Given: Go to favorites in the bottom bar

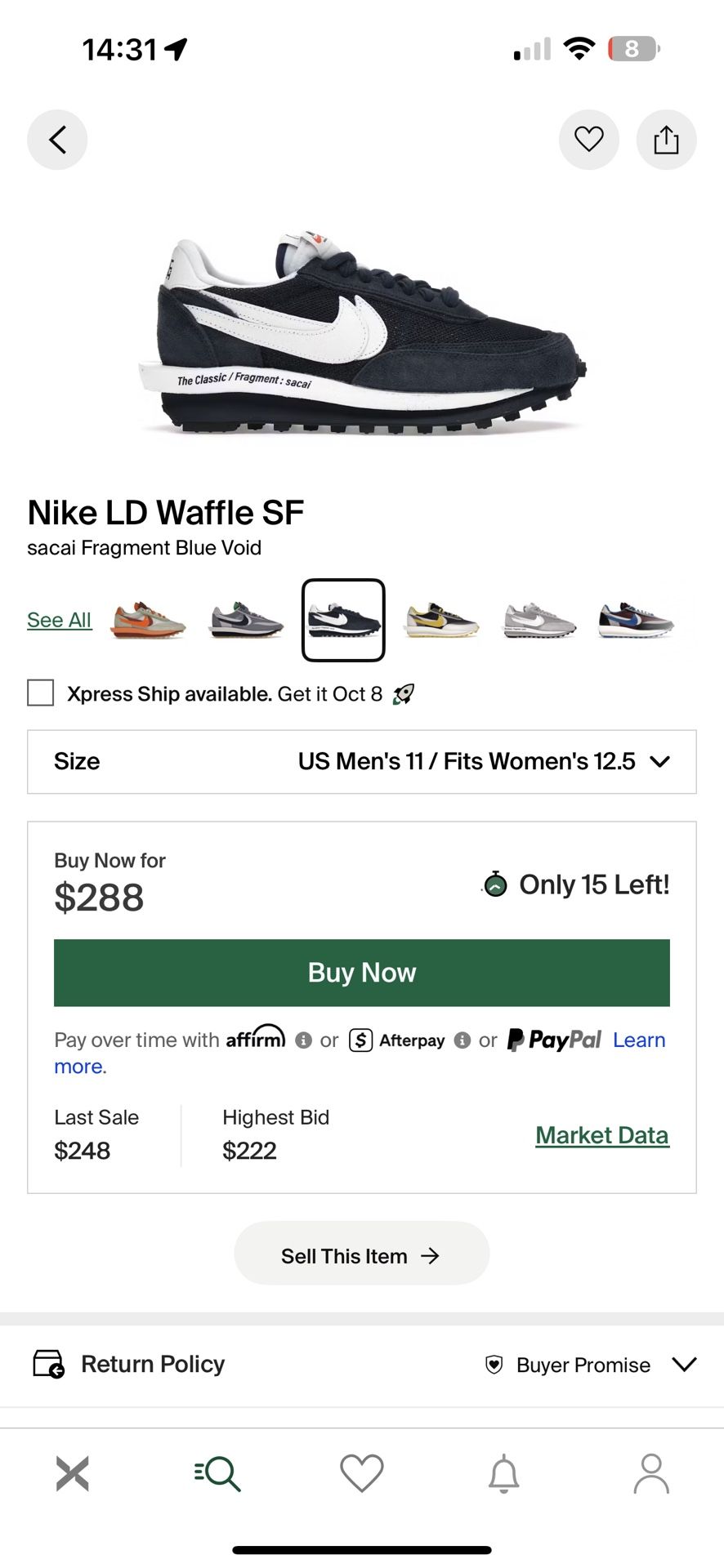Looking at the screenshot, I should coord(362,1473).
